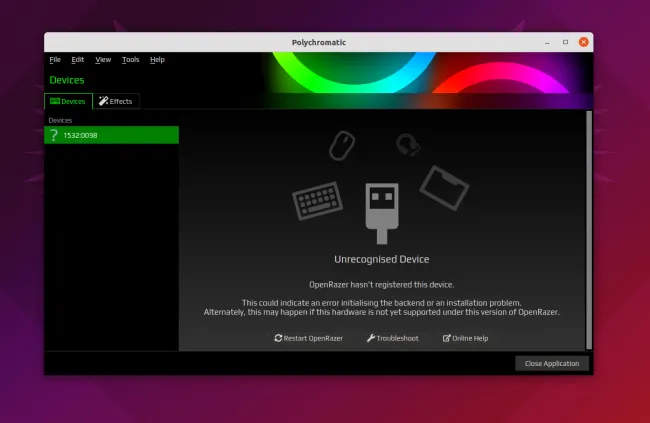The width and height of the screenshot is (650, 423).
Task: Click the headset illustration icon
Action: (x=408, y=145)
